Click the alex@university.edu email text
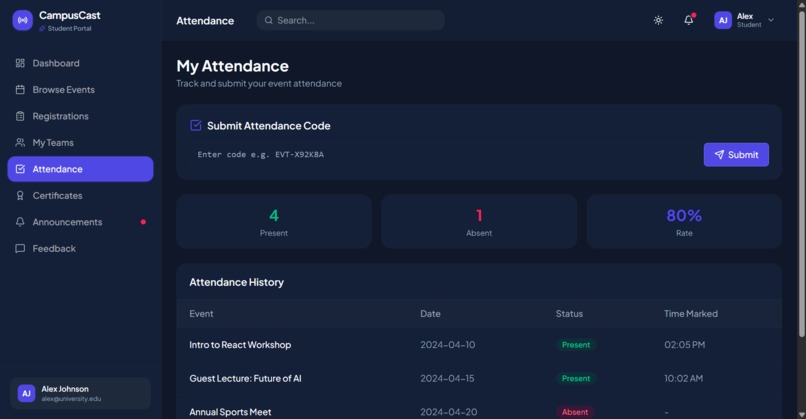 [x=71, y=399]
